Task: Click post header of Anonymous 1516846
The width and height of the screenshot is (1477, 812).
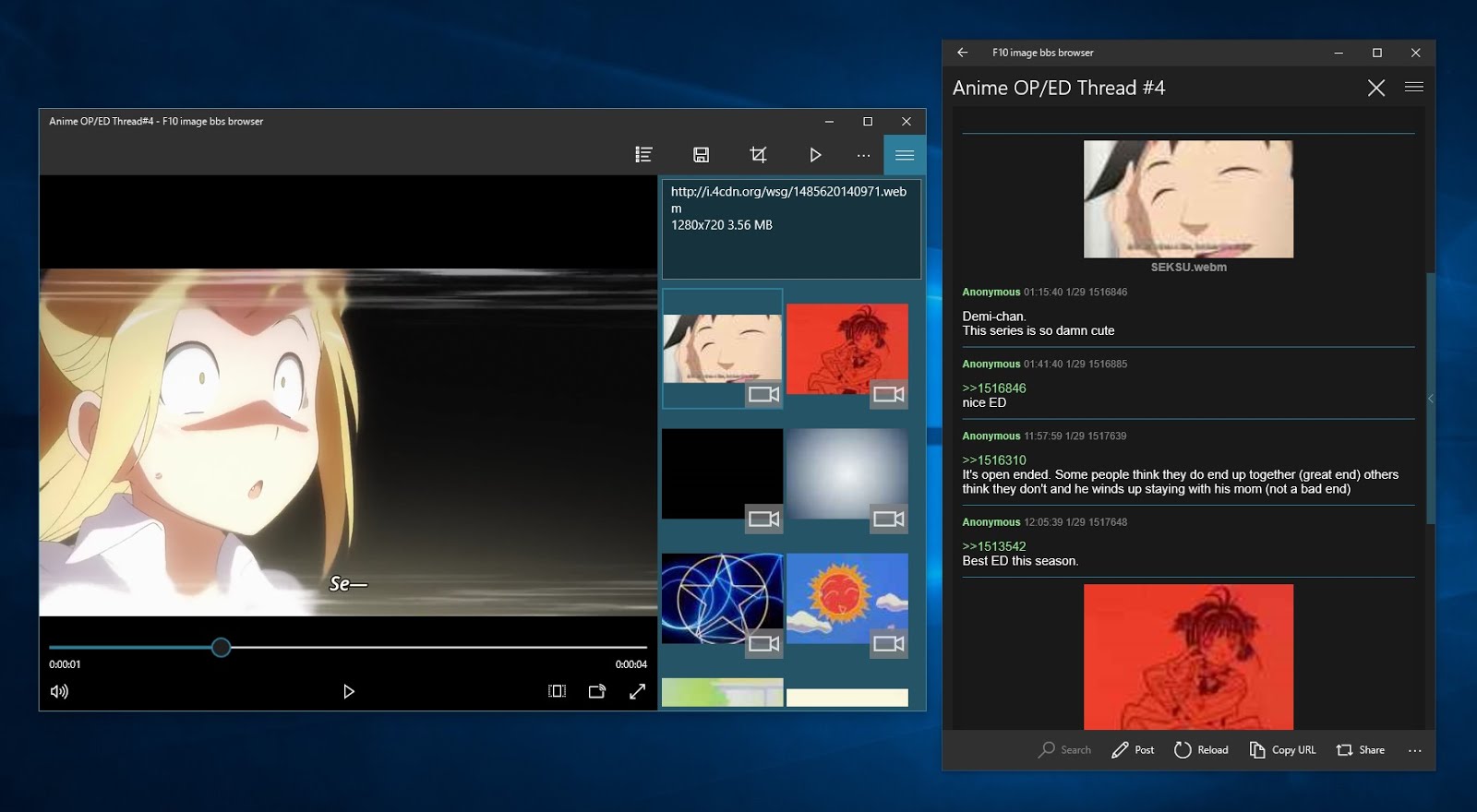Action: tap(1044, 293)
